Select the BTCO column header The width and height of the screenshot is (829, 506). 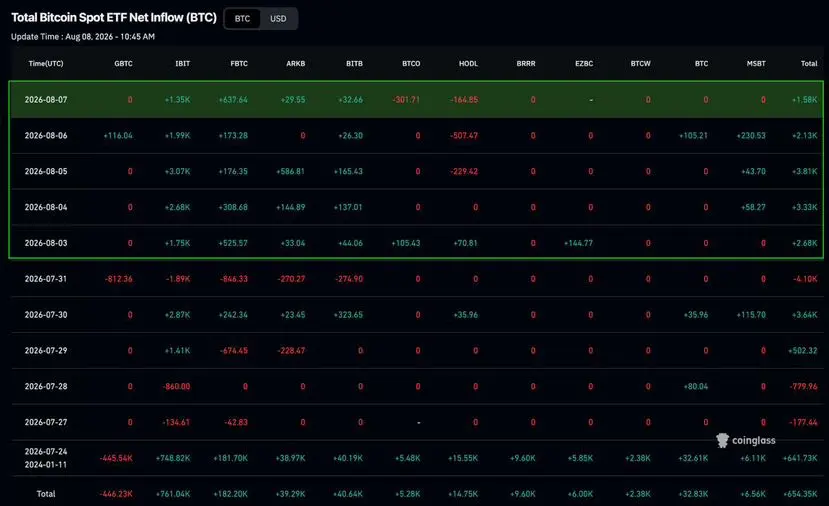pos(411,63)
